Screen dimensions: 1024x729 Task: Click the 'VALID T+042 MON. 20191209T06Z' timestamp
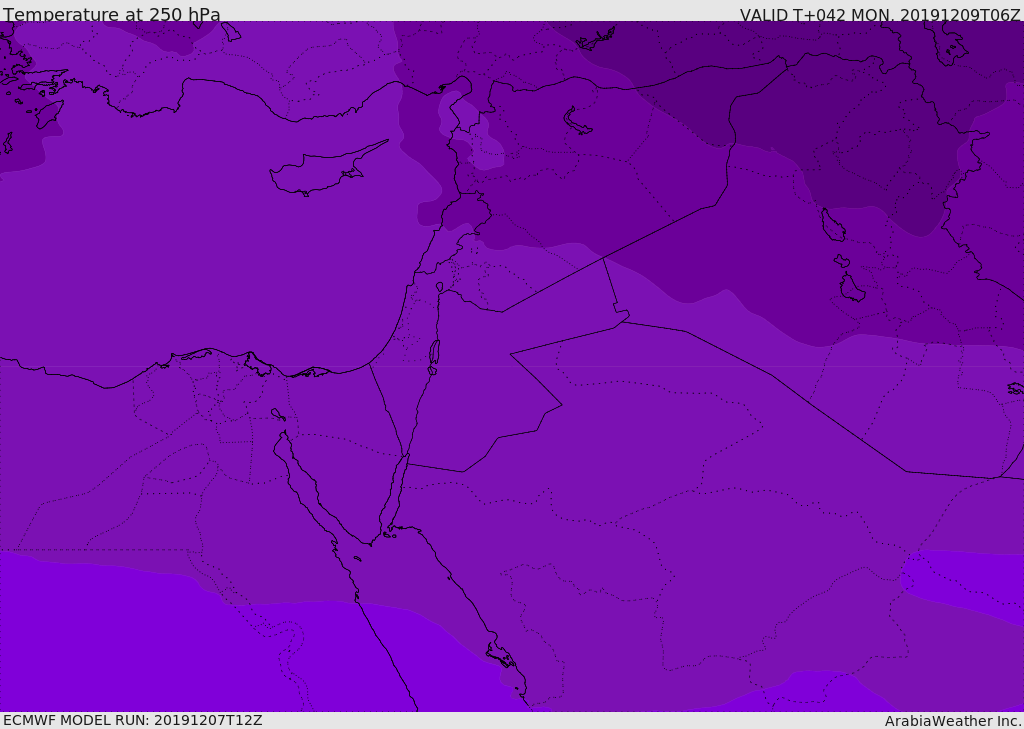(880, 14)
